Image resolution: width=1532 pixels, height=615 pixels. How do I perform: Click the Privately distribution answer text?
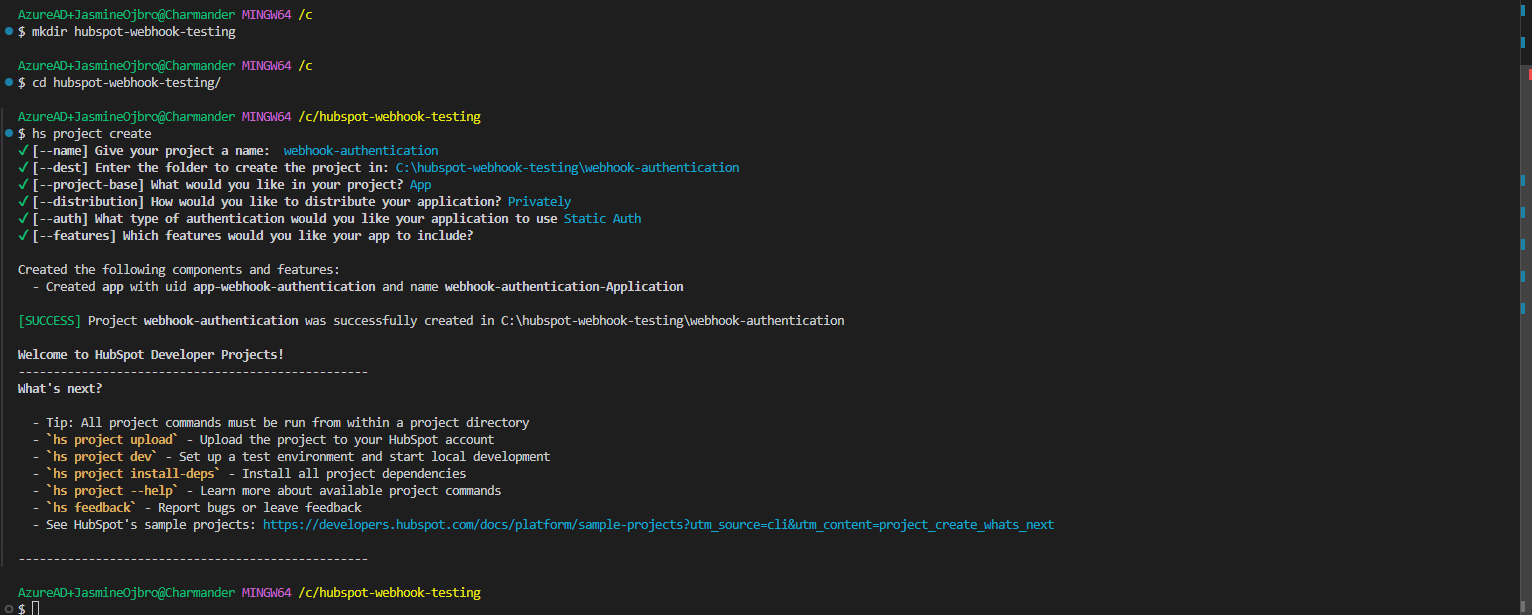pyautogui.click(x=539, y=201)
